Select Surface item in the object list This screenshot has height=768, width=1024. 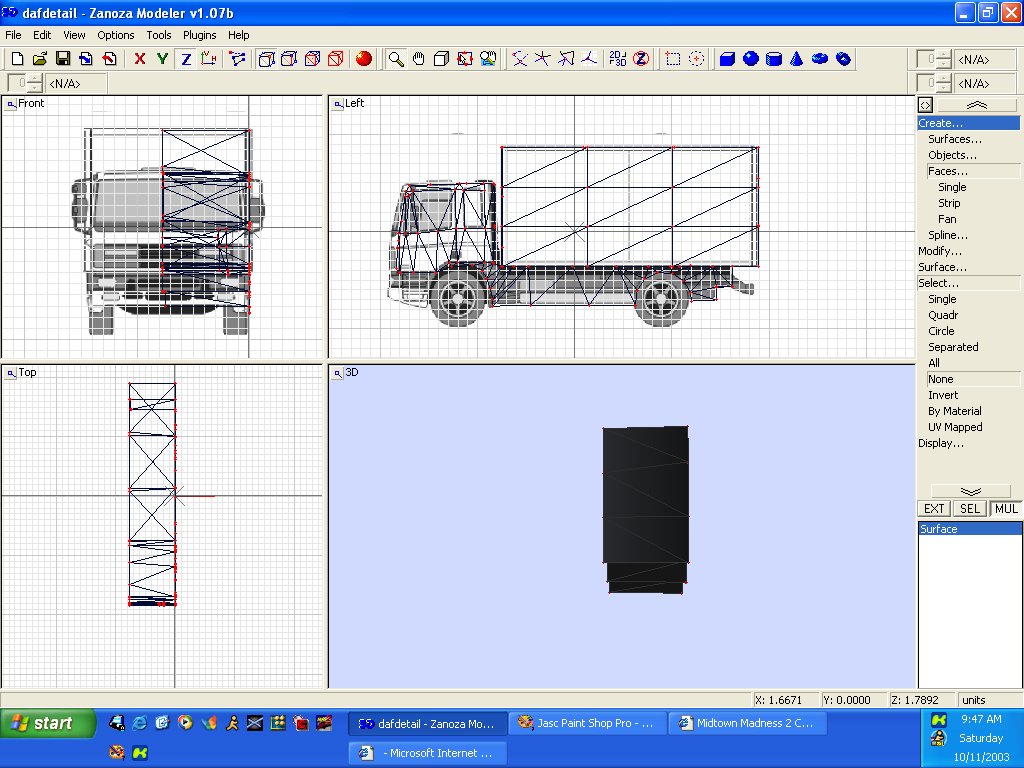point(939,529)
